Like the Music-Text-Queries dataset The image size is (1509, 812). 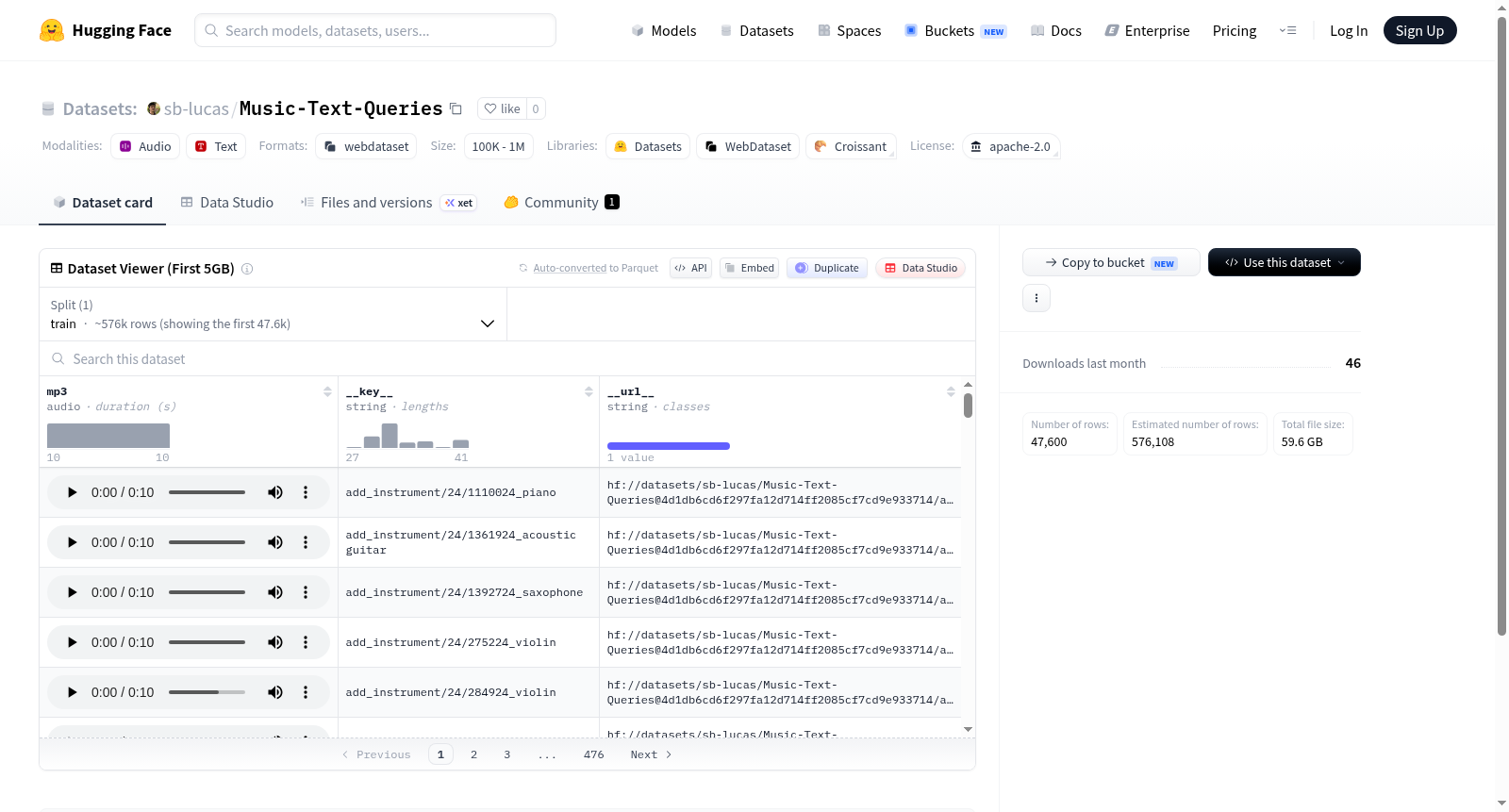click(502, 108)
